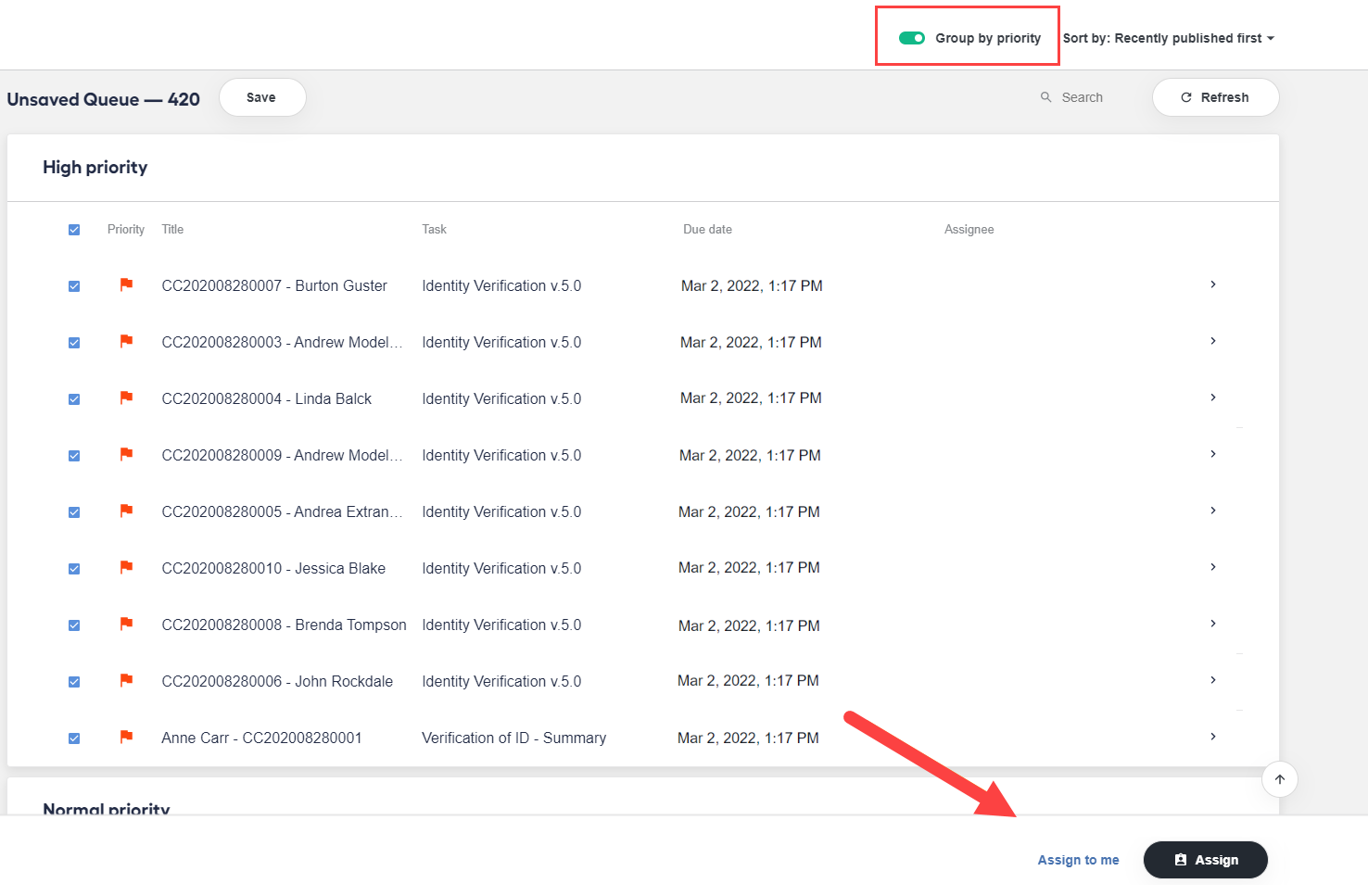The width and height of the screenshot is (1368, 896).
Task: Expand the Anne Carr row chevron
Action: click(1213, 737)
